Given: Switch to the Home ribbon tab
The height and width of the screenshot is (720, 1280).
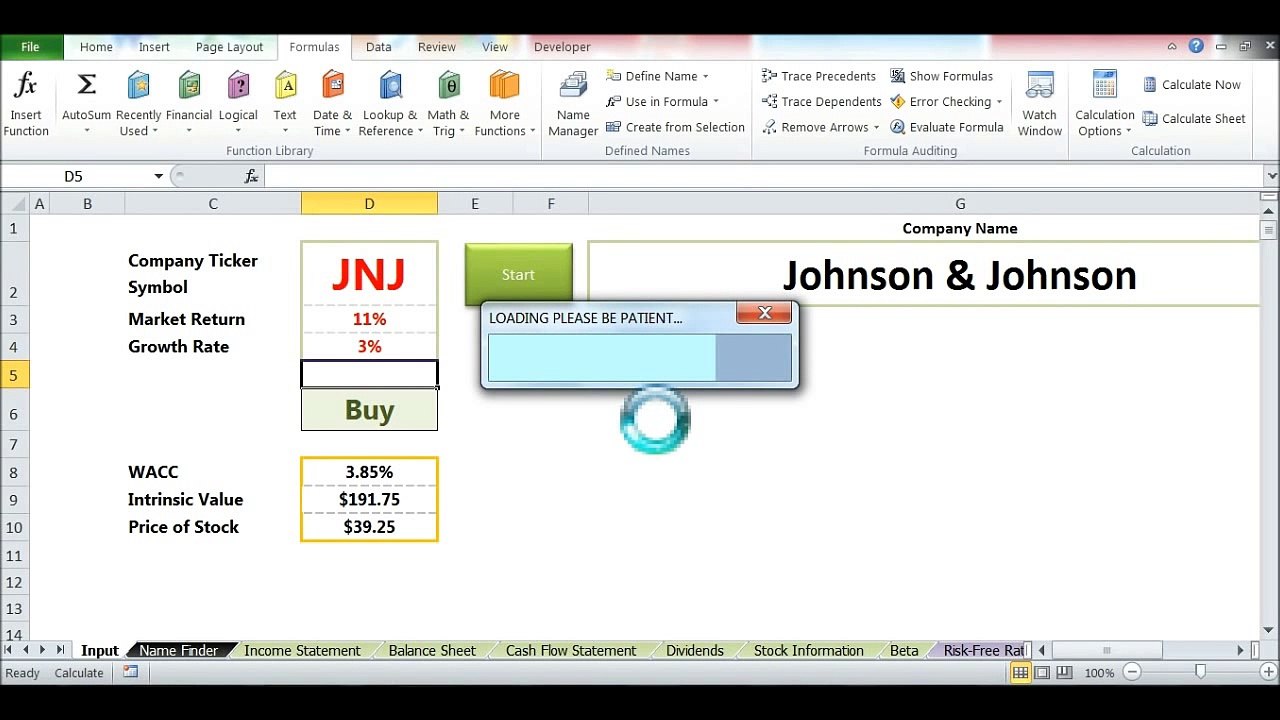Looking at the screenshot, I should 96,47.
